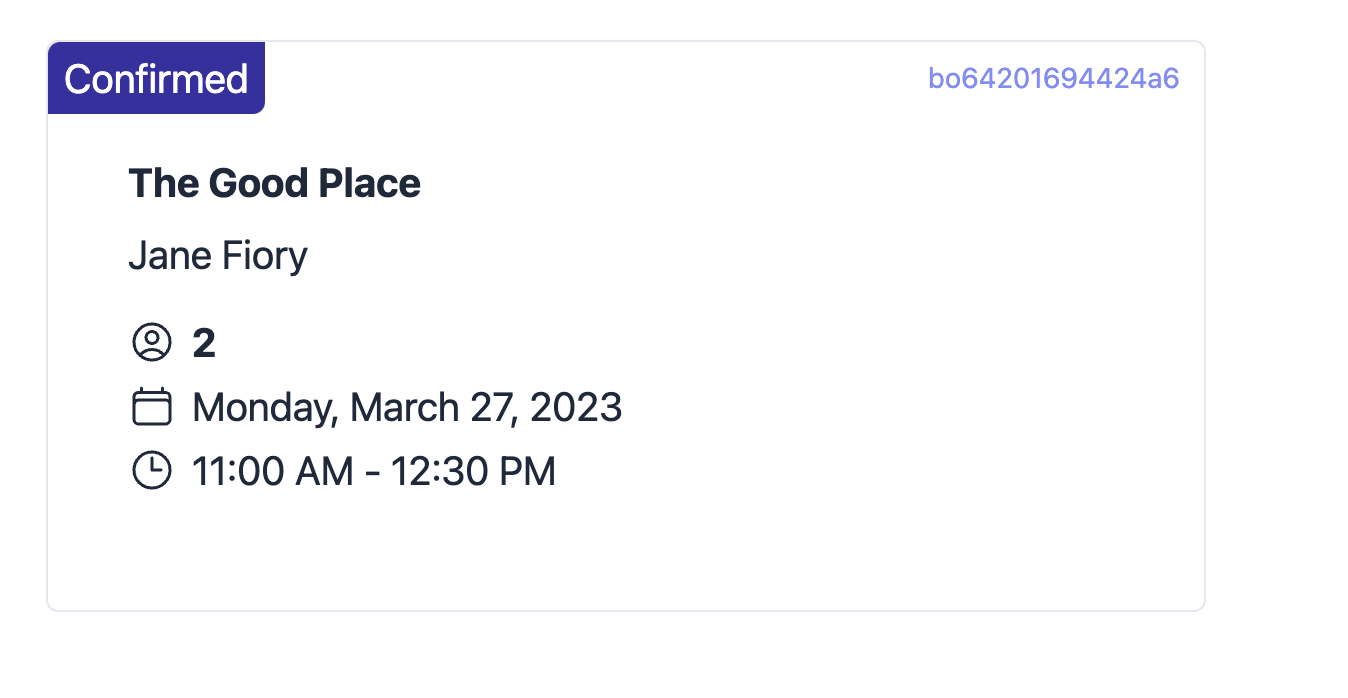This screenshot has width=1348, height=698.
Task: Click the 12:30 PM end time
Action: click(473, 472)
